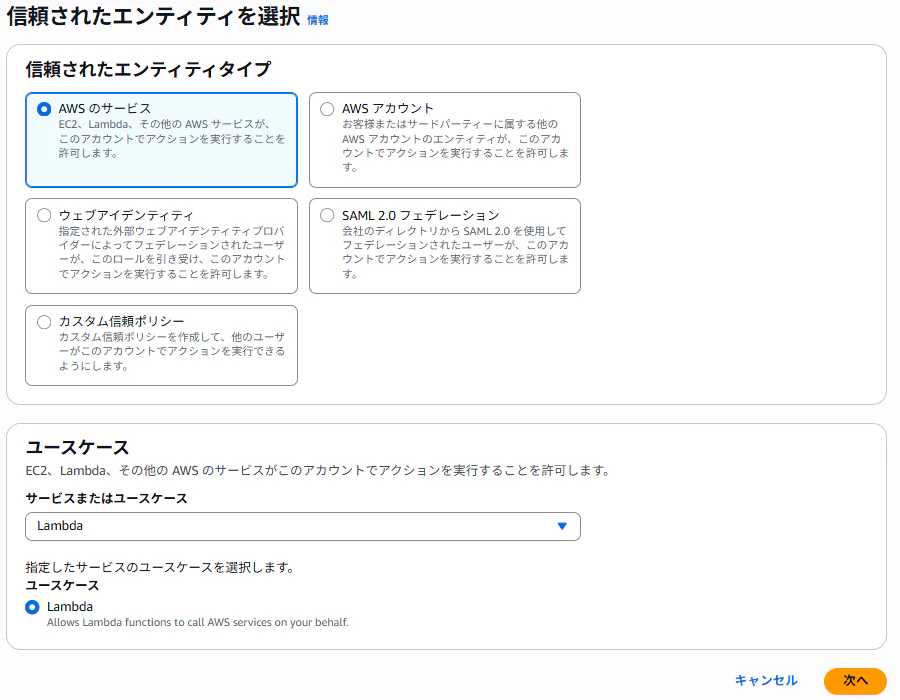Click the カスタム信頼ポリシー description text
This screenshot has height=700, width=900.
pyautogui.click(x=172, y=351)
